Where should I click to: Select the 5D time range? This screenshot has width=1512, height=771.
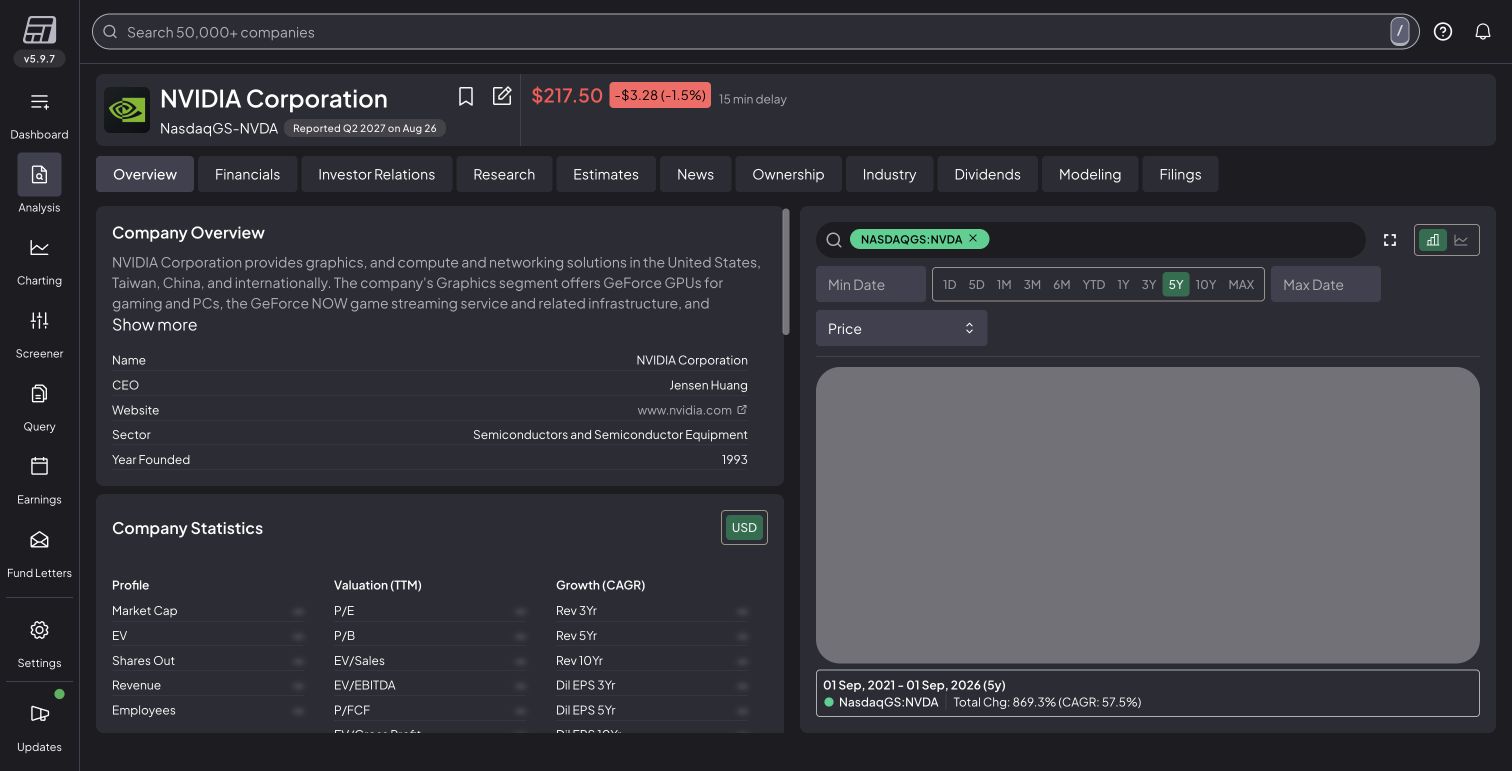(977, 285)
